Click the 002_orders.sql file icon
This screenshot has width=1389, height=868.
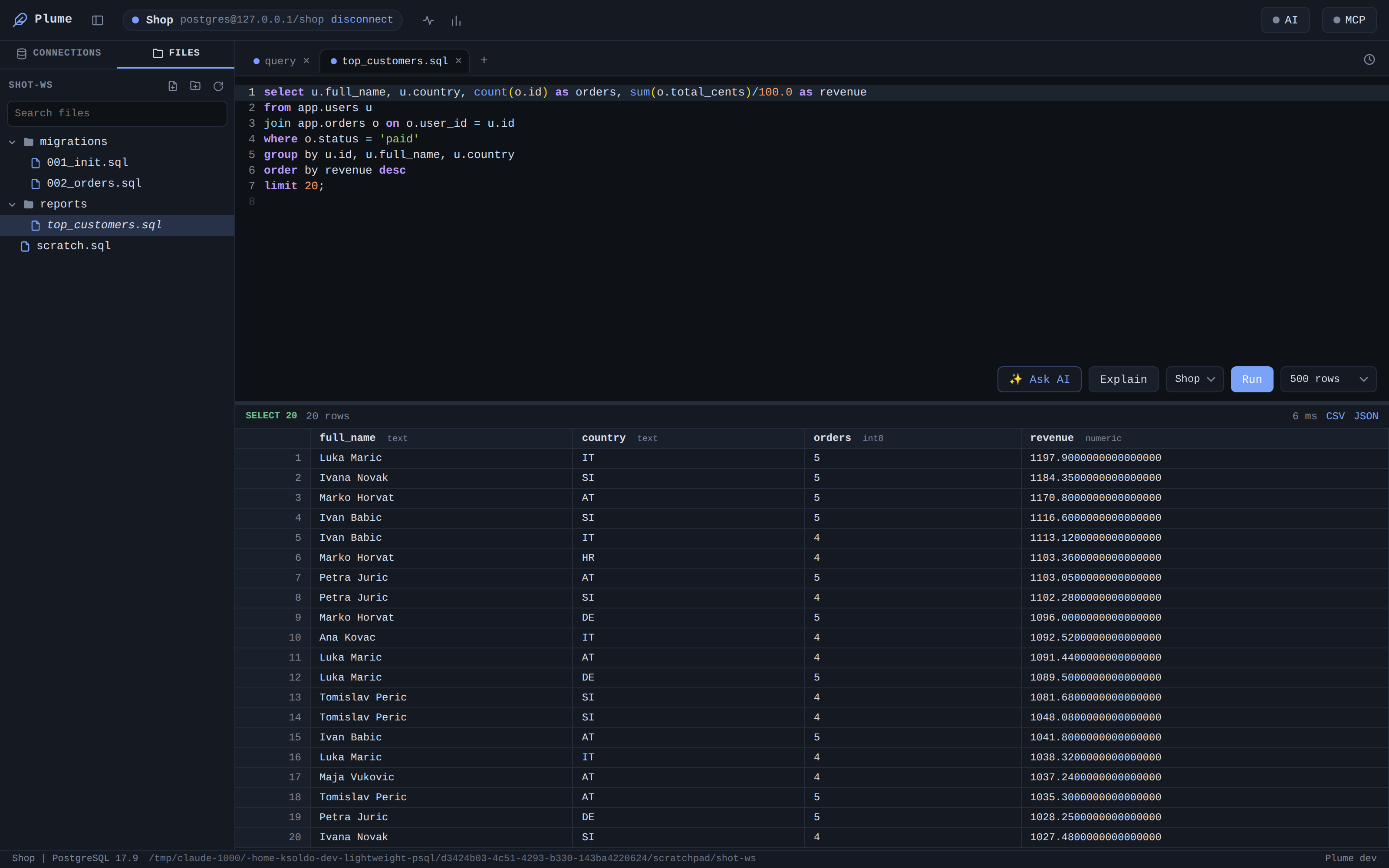(36, 184)
